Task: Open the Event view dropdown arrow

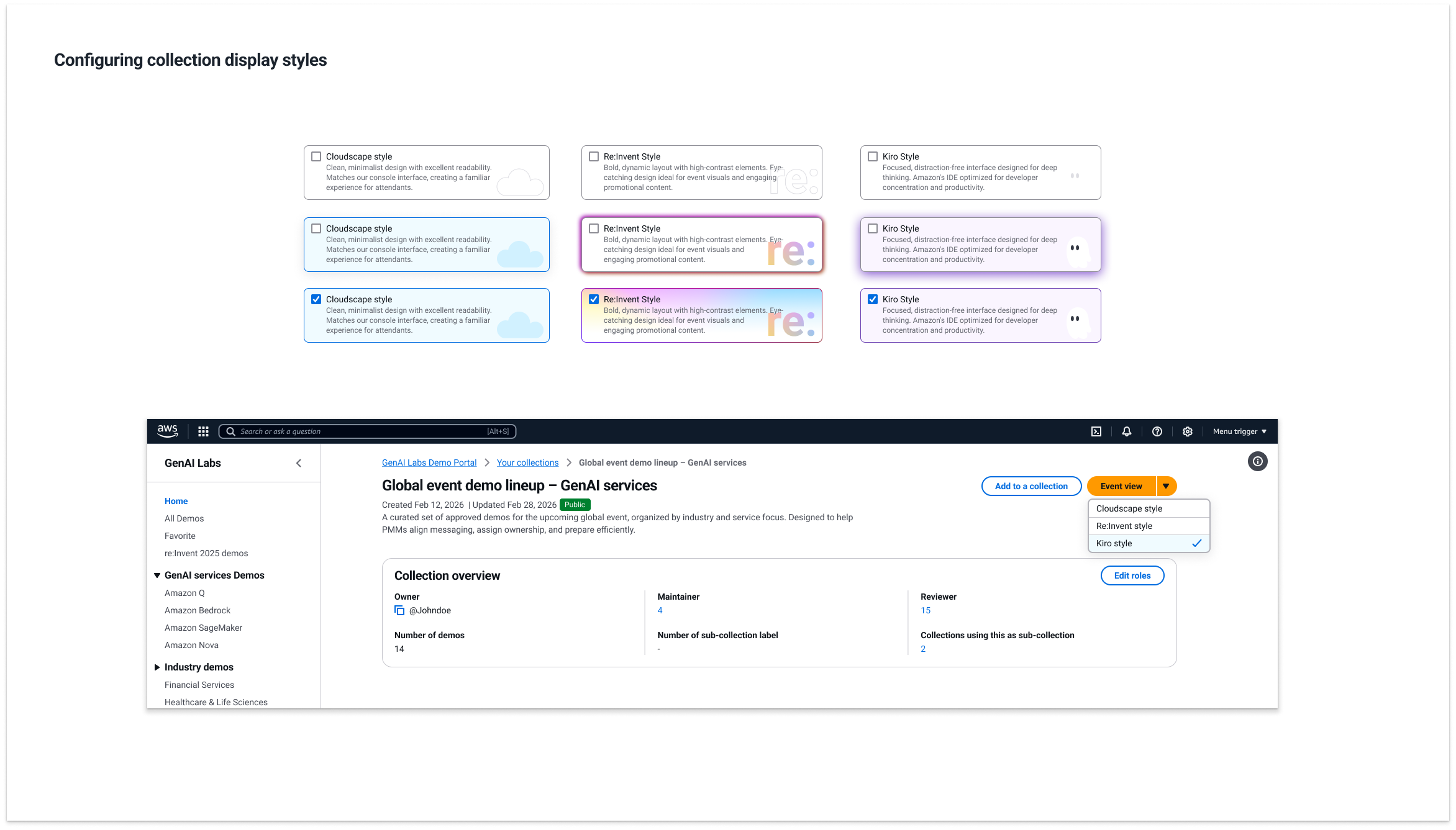Action: tap(1167, 486)
